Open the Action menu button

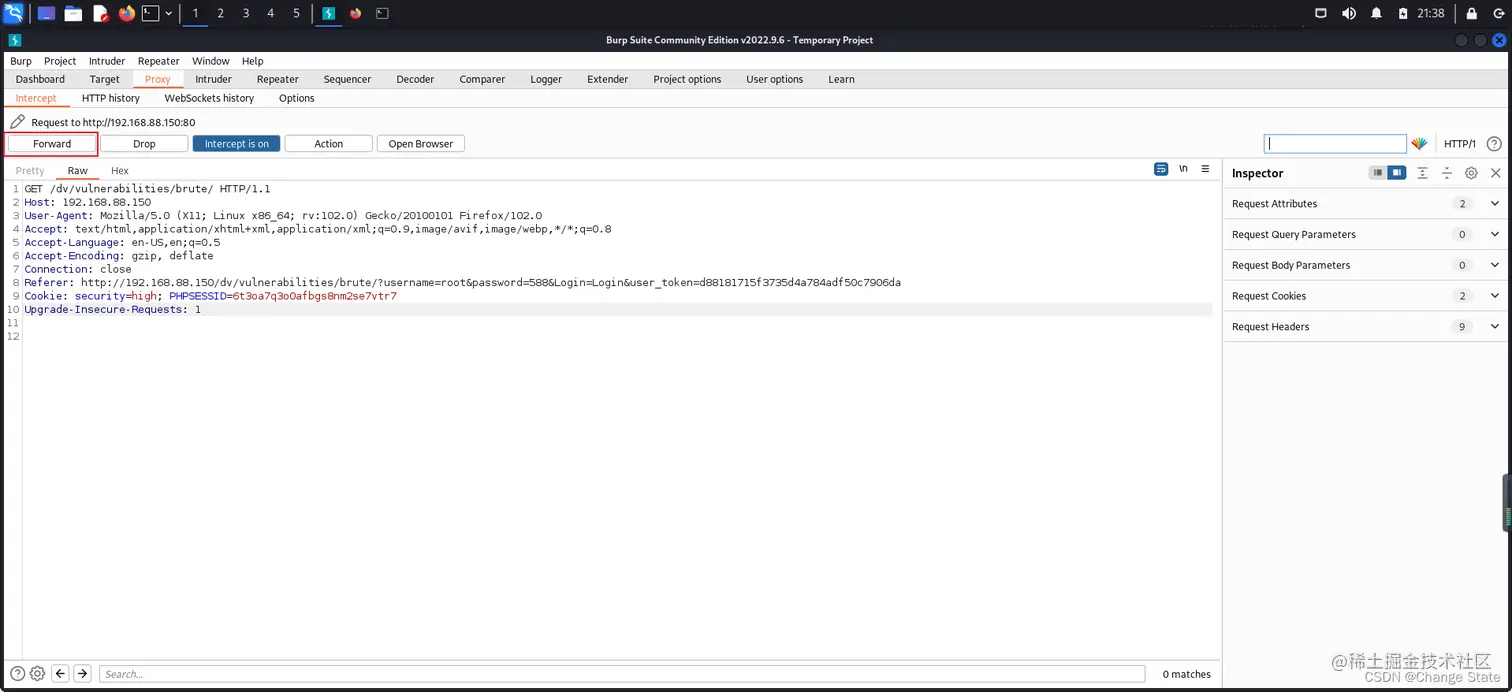point(329,144)
